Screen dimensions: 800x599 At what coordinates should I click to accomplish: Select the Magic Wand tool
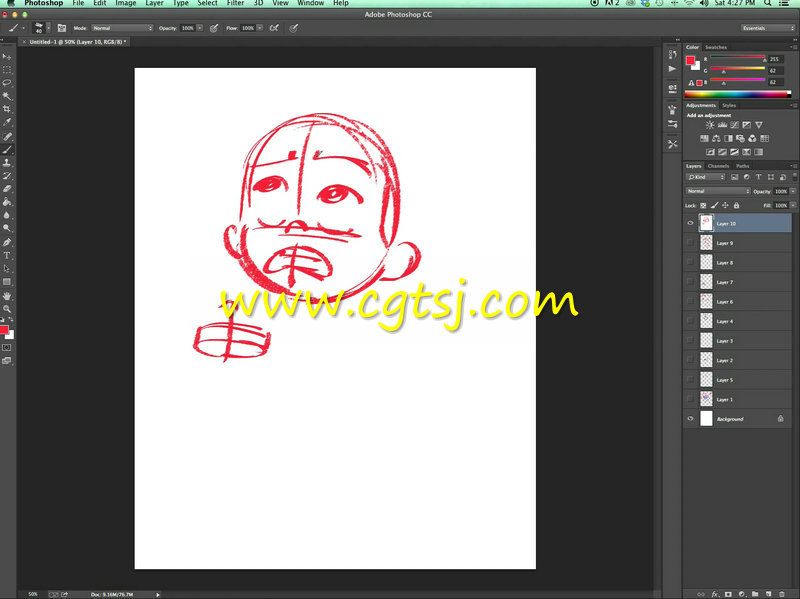tap(7, 96)
